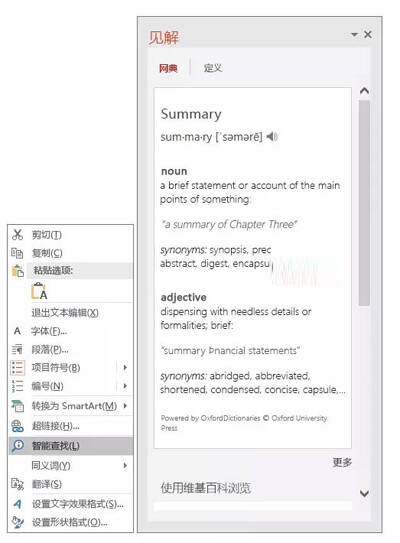The image size is (400, 543).
Task: Click the Convert to SmartArt icon
Action: point(17,406)
